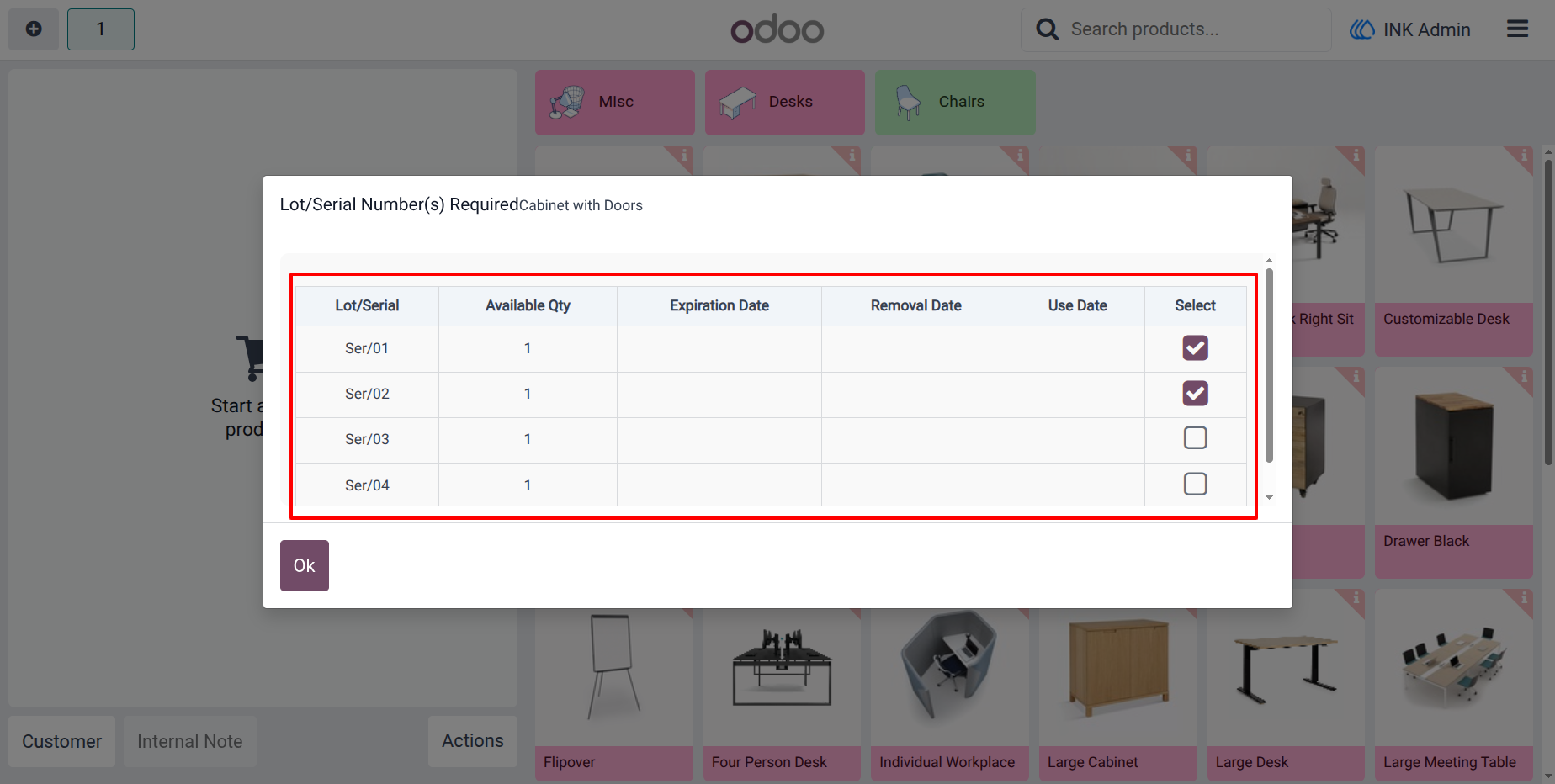The width and height of the screenshot is (1555, 784).
Task: Click the Removal Date column header
Action: coord(916,305)
